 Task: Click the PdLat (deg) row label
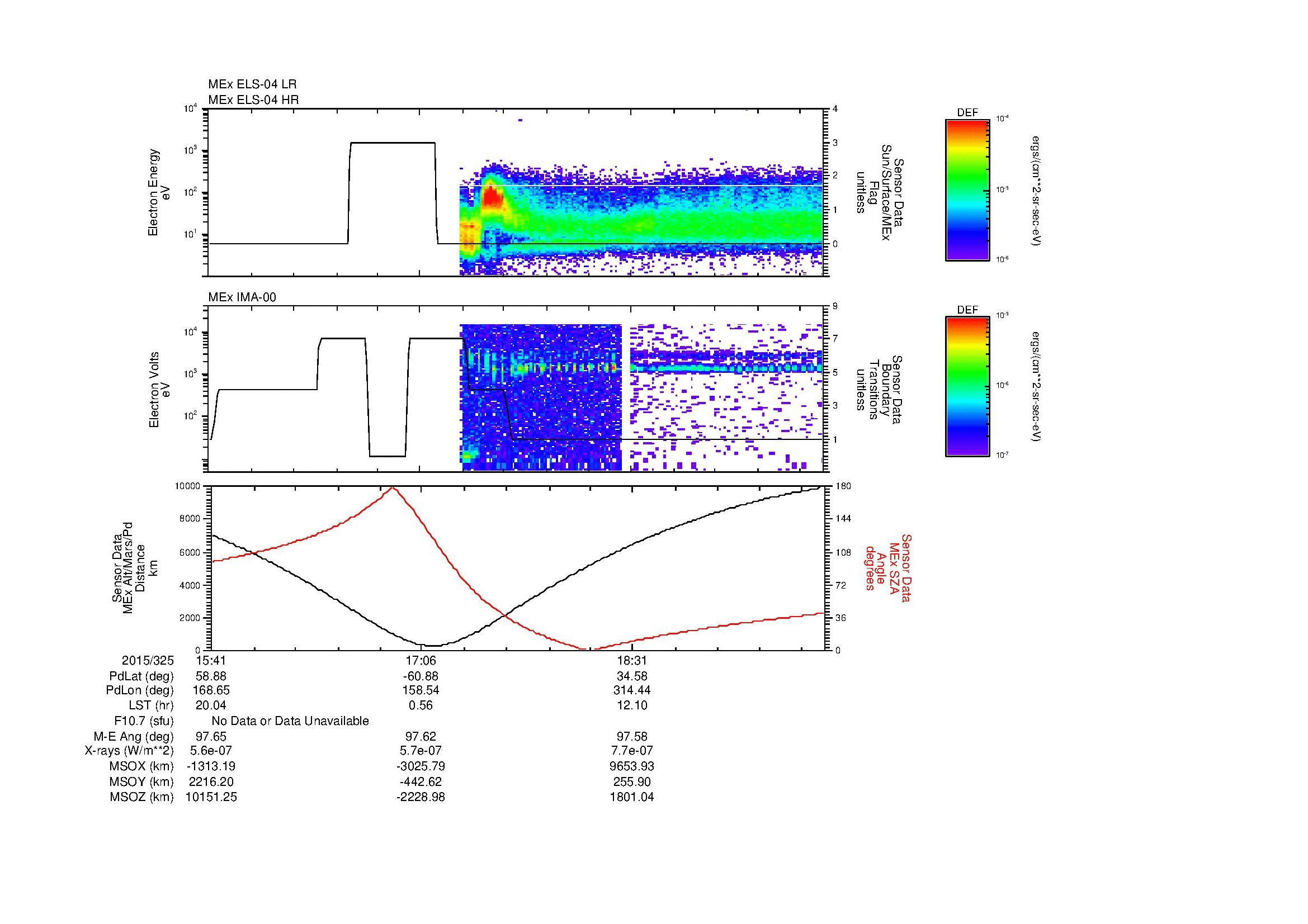pyautogui.click(x=141, y=676)
